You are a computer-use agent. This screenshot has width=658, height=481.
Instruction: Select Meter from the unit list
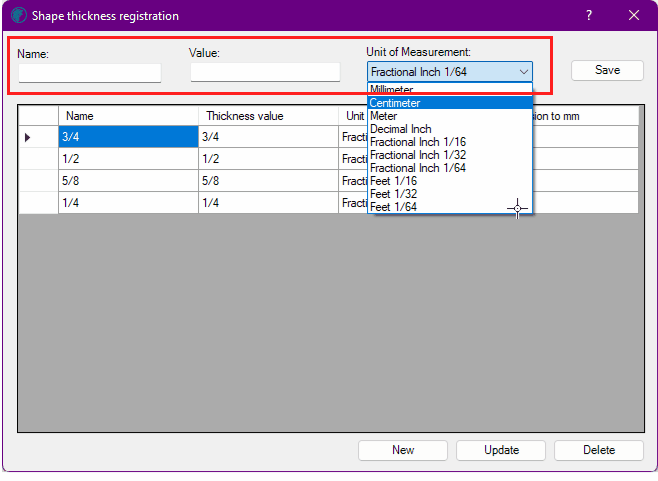pos(450,116)
